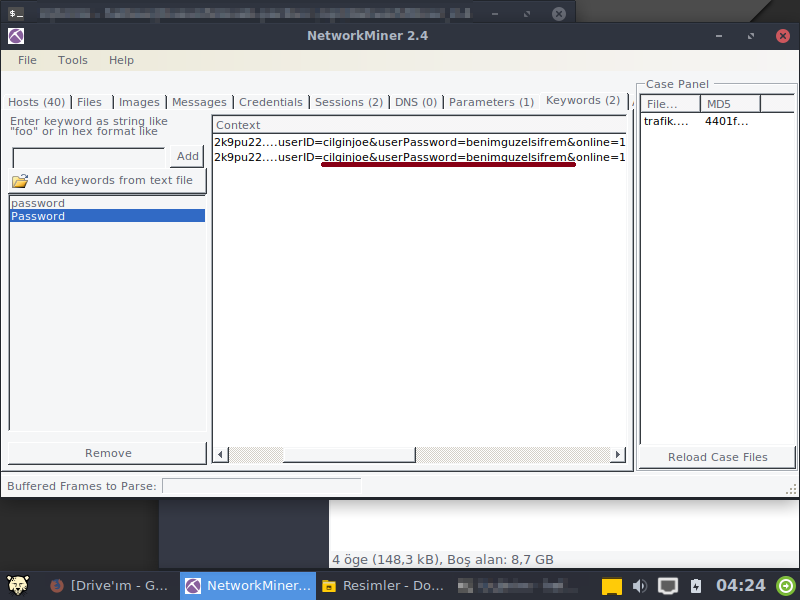Click the left arrow of horizontal scrollbar
Viewport: 800px width, 600px height.
pos(220,454)
